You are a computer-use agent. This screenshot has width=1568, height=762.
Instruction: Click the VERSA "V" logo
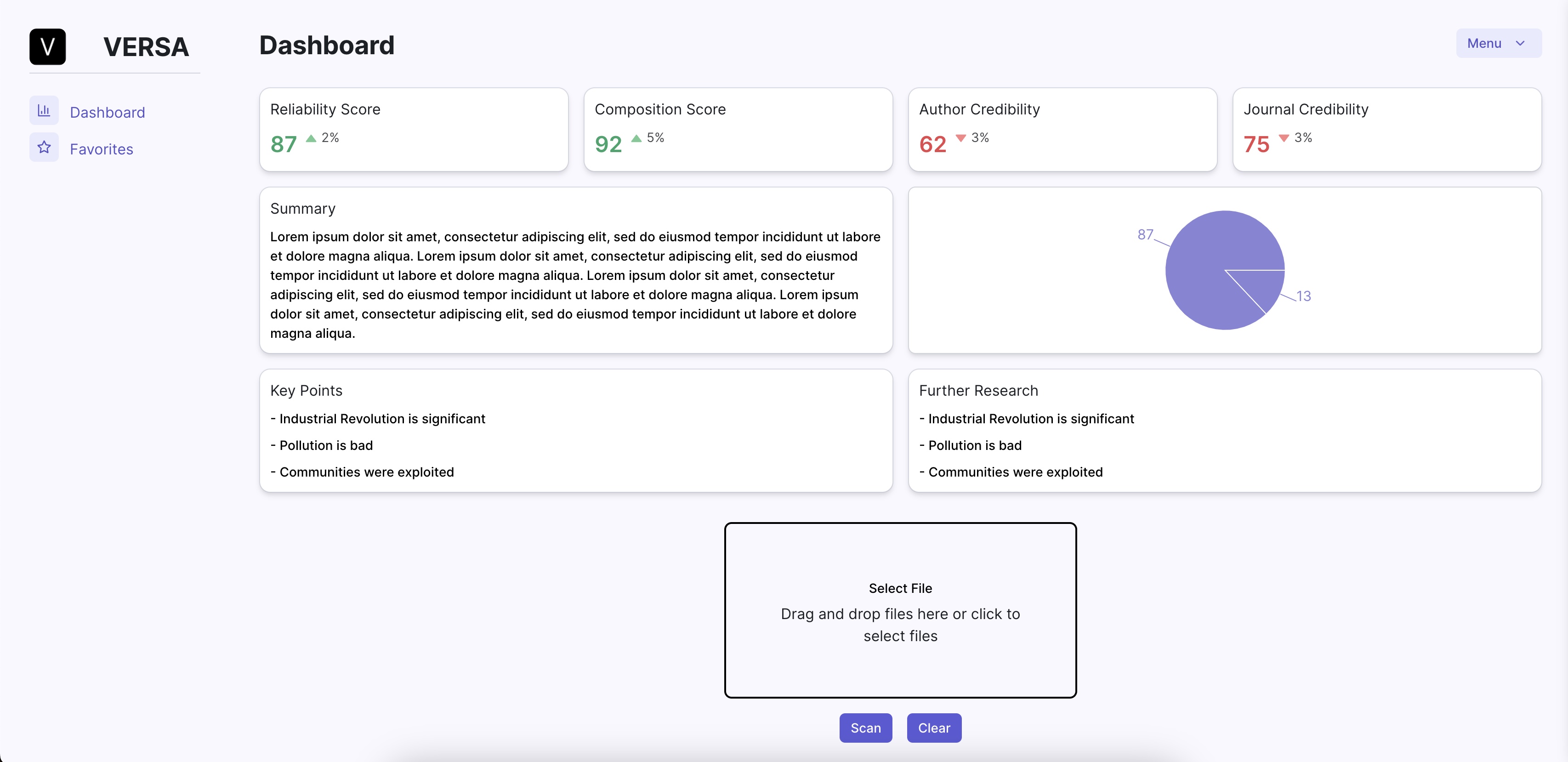tap(47, 47)
